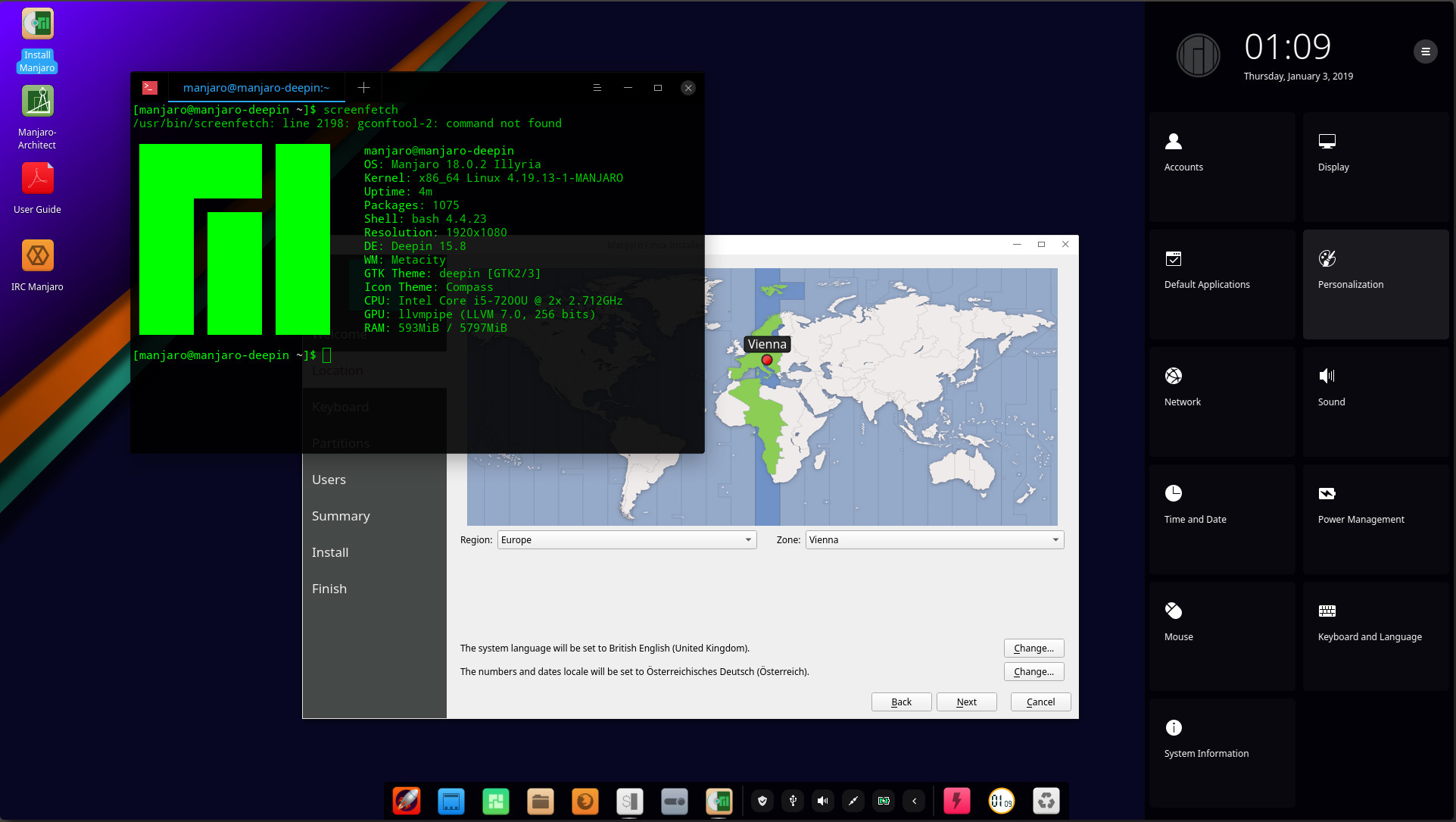1456x822 pixels.
Task: Select the manjaro@manjaro-deepin terminal tab
Action: pyautogui.click(x=256, y=88)
